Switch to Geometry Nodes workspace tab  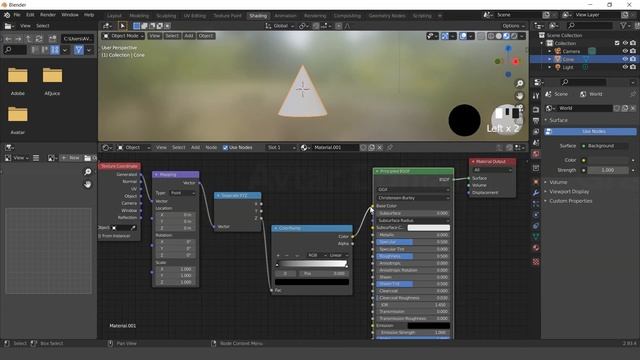coord(387,16)
